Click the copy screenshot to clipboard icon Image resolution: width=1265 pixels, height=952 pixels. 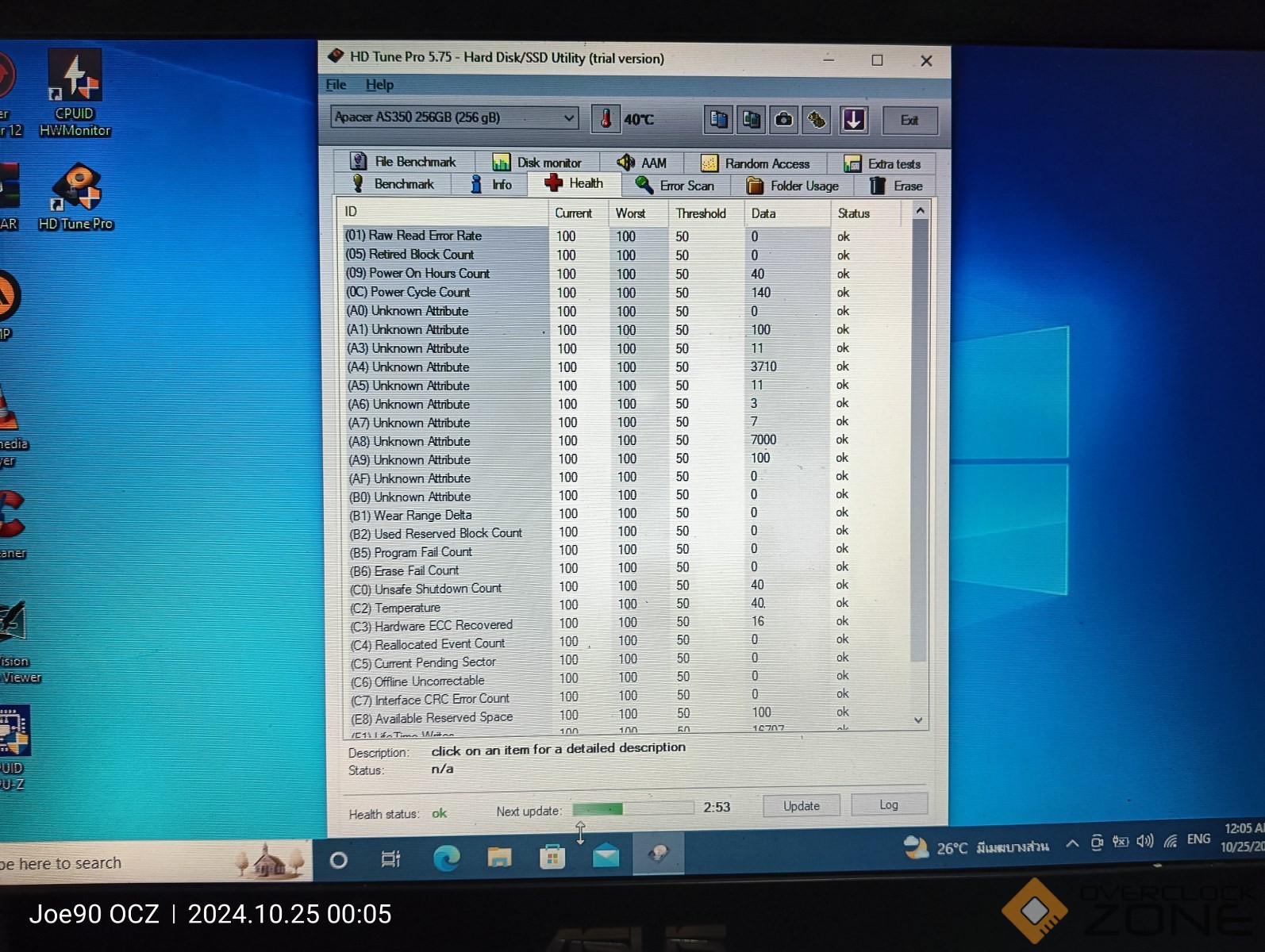(x=751, y=119)
